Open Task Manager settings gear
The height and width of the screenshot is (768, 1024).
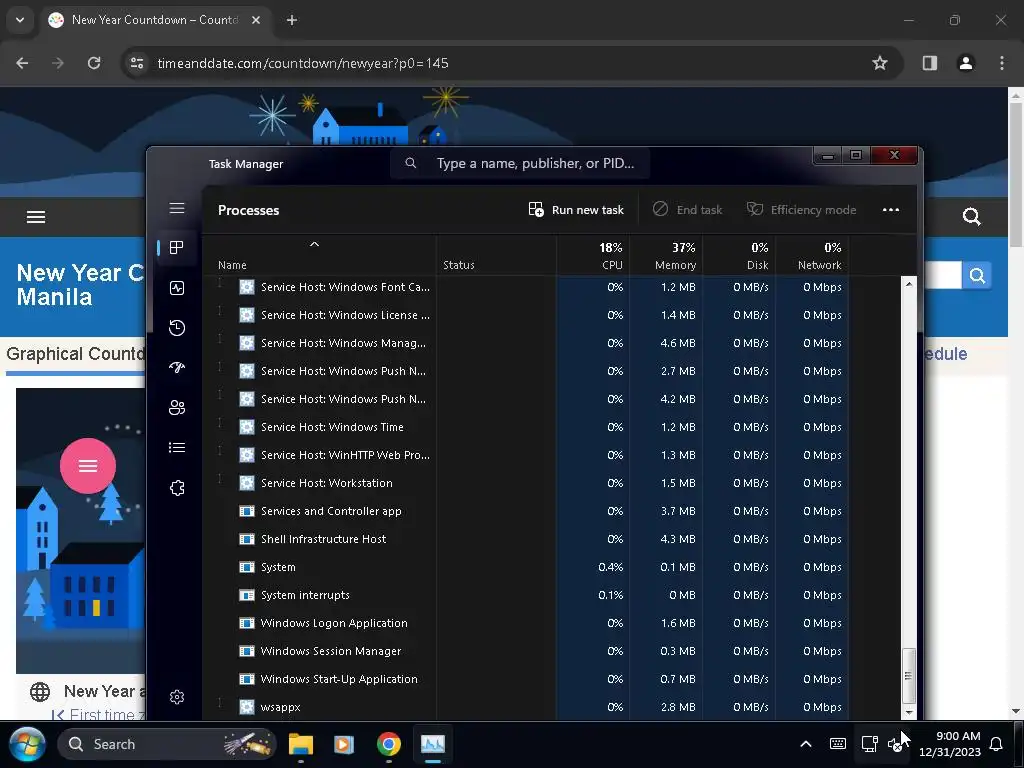[177, 697]
